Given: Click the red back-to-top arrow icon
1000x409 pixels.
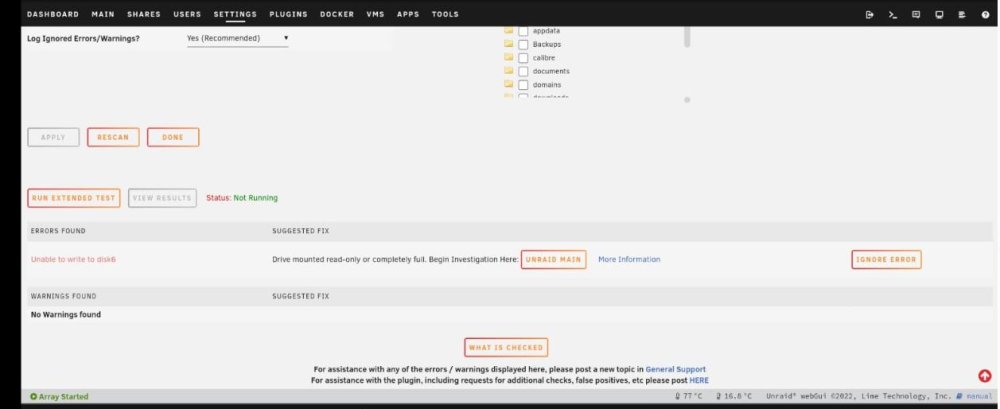Looking at the screenshot, I should [985, 376].
